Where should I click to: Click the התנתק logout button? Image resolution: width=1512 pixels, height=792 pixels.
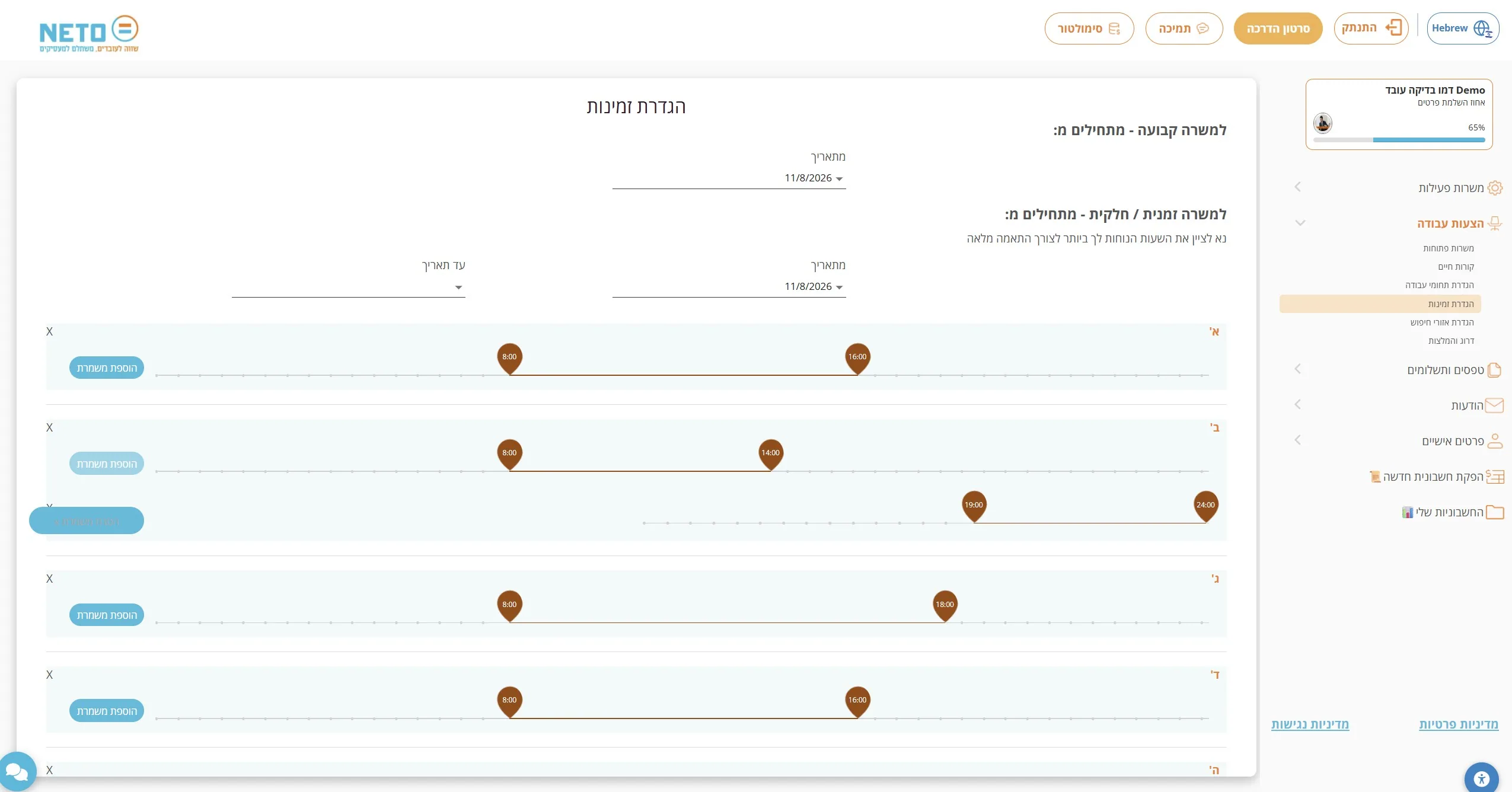[x=1371, y=28]
